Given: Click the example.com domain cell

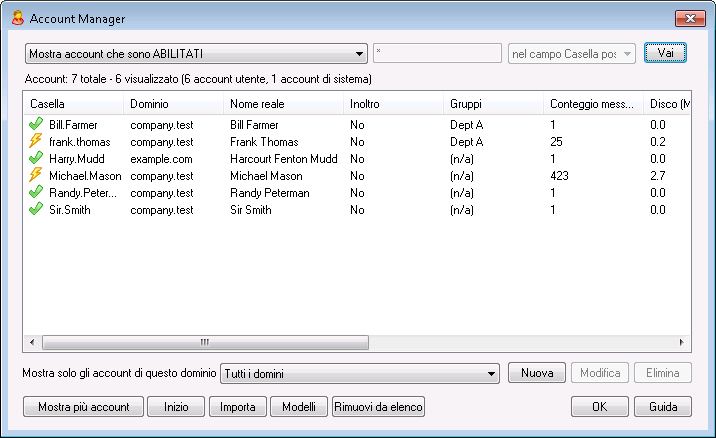Looking at the screenshot, I should click(161, 159).
